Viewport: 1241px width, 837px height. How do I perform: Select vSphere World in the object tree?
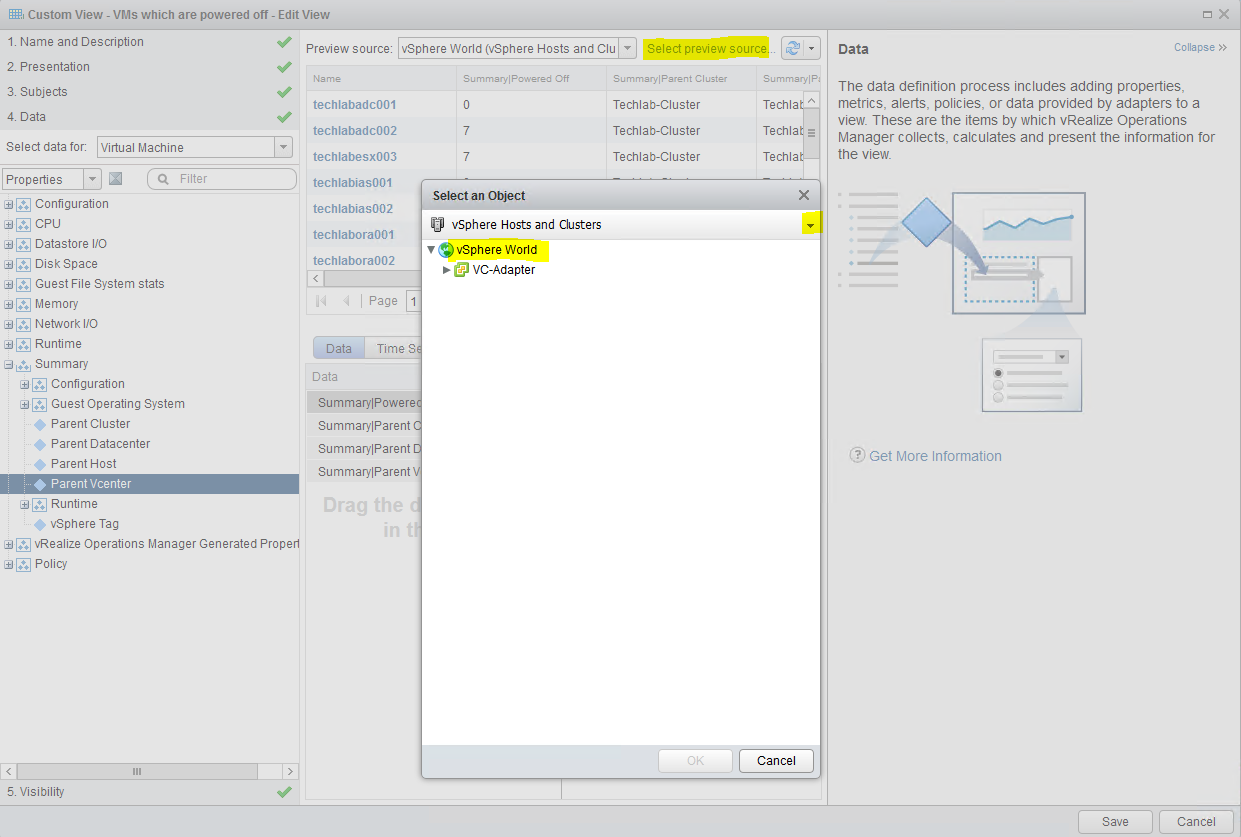[496, 250]
